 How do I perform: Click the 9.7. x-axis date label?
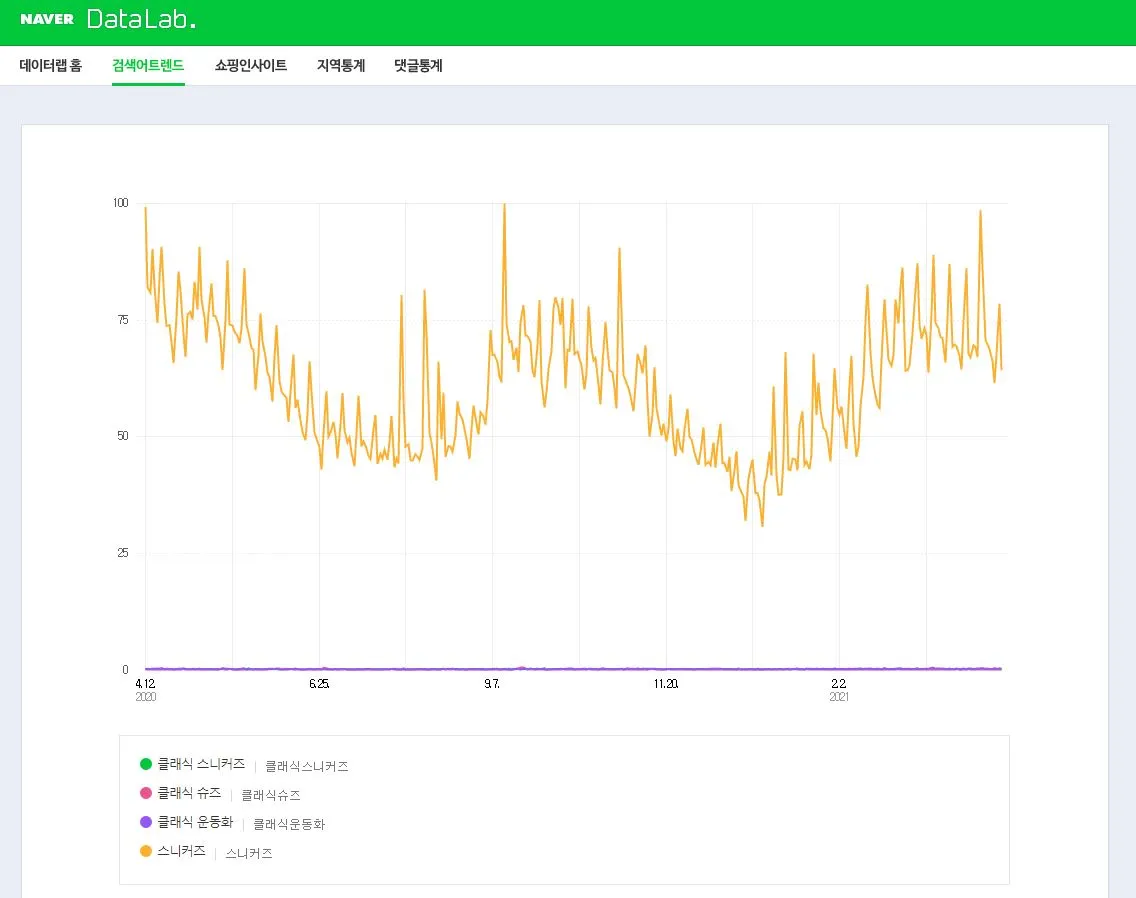click(492, 683)
